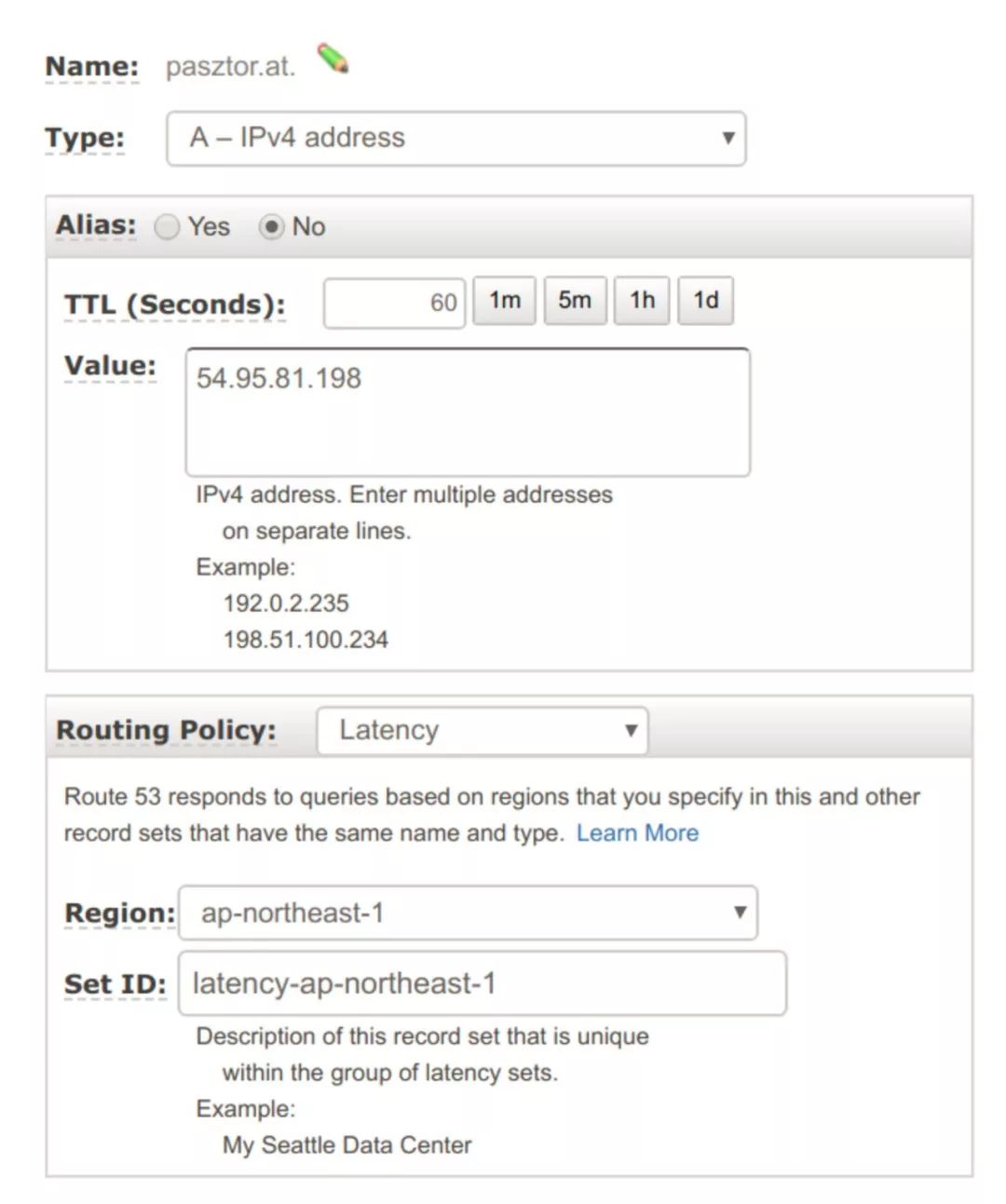Open the Type dropdown for A – IPv4 address
This screenshot has width=1006, height=1204.
pos(456,139)
